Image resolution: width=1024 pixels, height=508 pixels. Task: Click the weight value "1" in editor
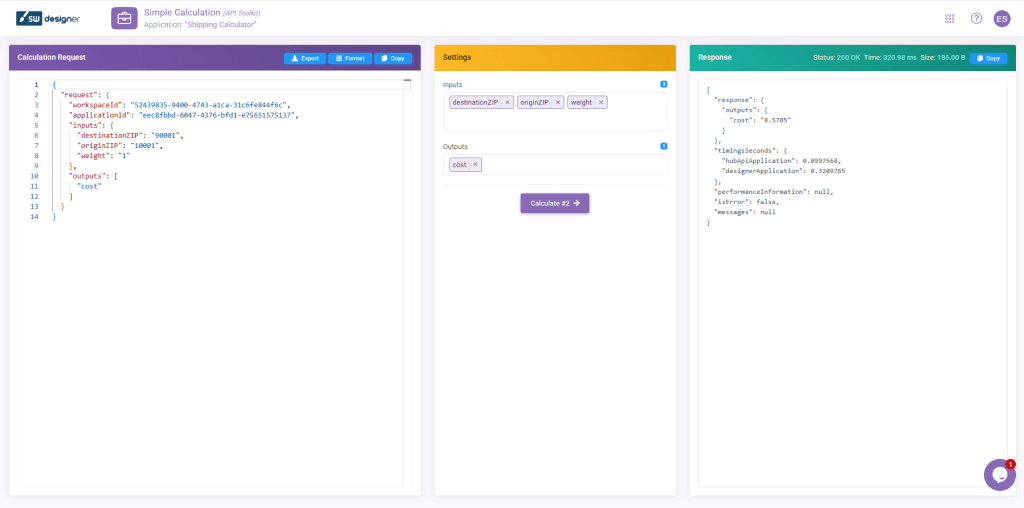coord(124,156)
